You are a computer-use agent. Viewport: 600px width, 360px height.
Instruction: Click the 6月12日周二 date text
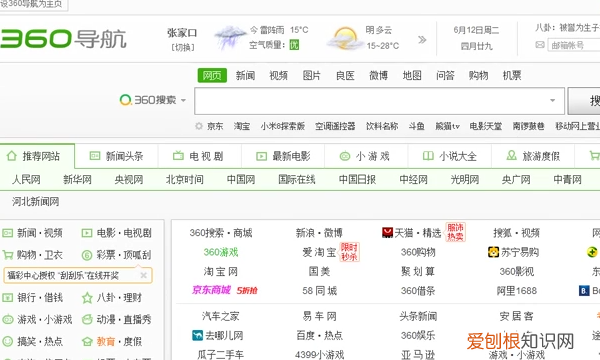pyautogui.click(x=476, y=30)
